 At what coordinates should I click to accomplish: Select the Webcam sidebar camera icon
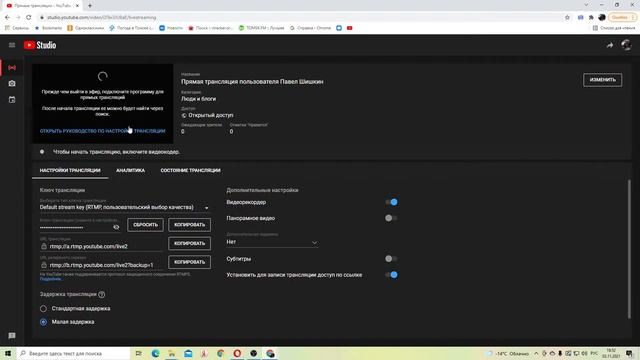tap(12, 83)
